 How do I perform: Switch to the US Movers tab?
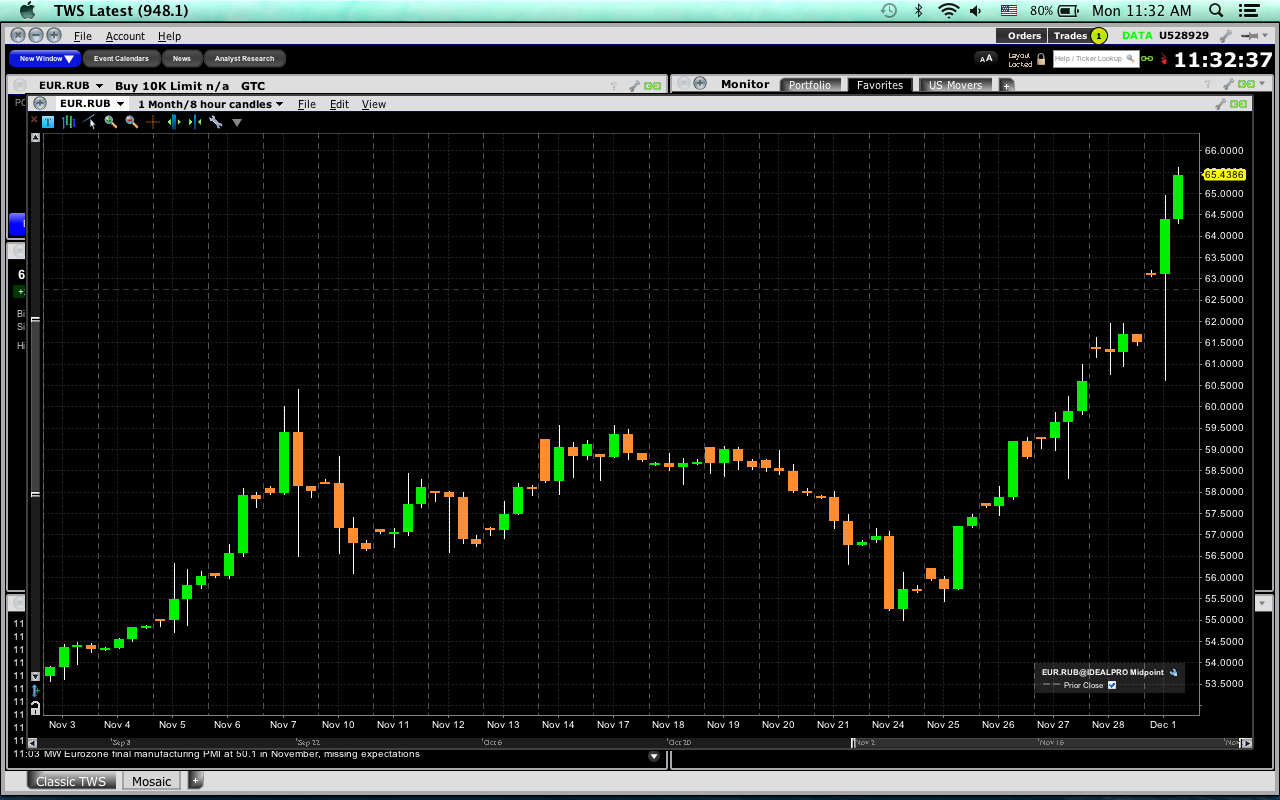(956, 85)
